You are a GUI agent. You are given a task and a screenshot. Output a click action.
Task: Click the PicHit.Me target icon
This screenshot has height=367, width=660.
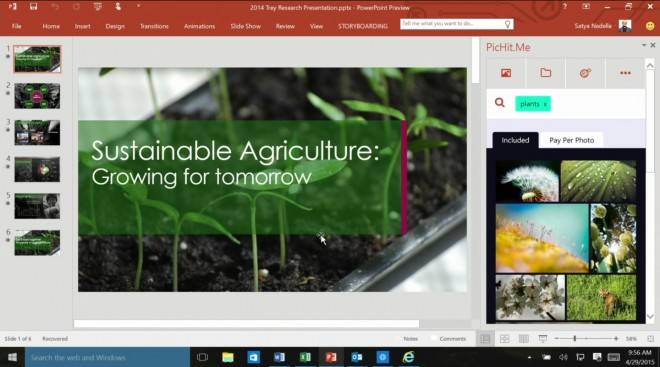point(585,73)
